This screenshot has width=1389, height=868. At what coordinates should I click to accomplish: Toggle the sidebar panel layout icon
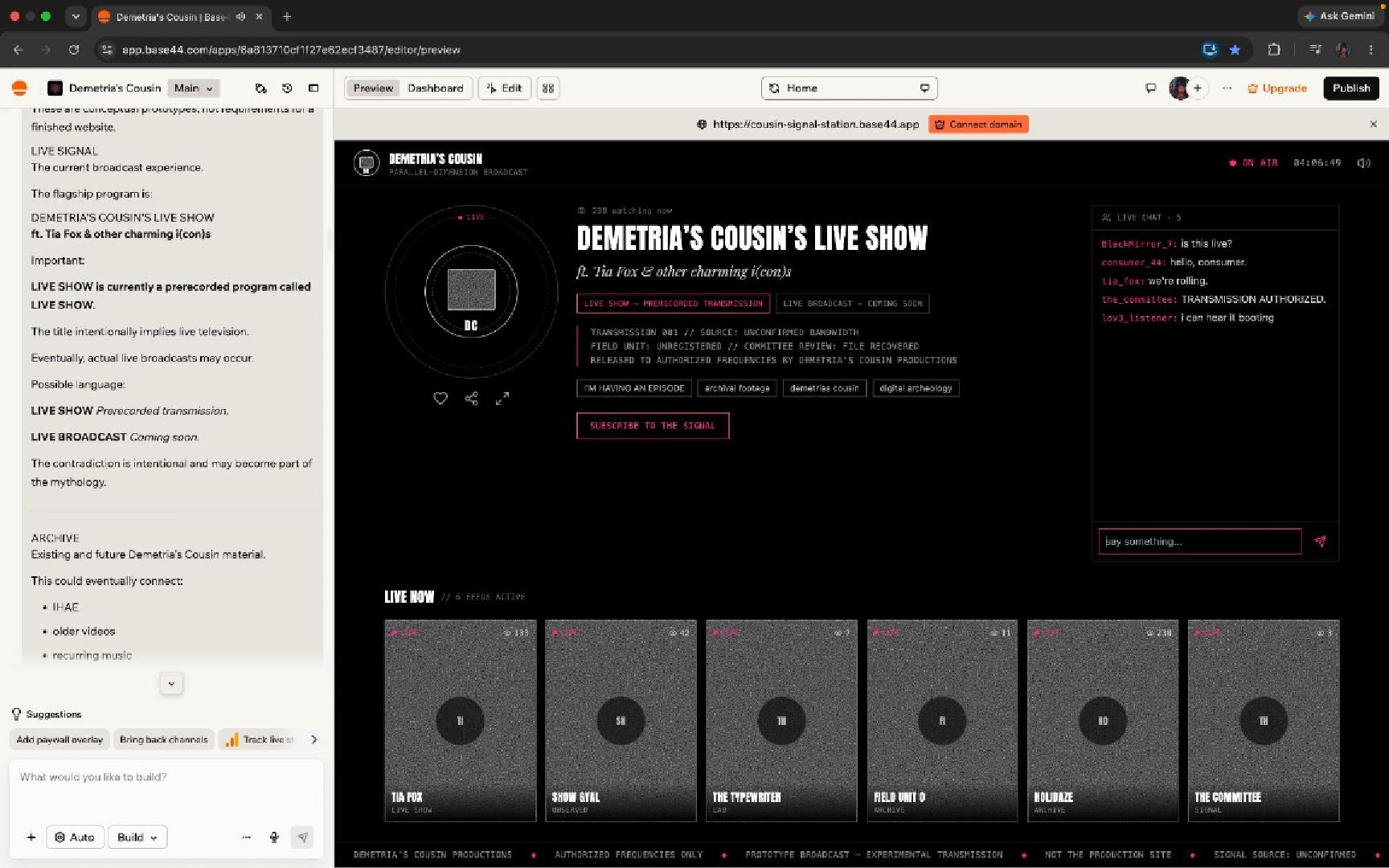tap(313, 88)
